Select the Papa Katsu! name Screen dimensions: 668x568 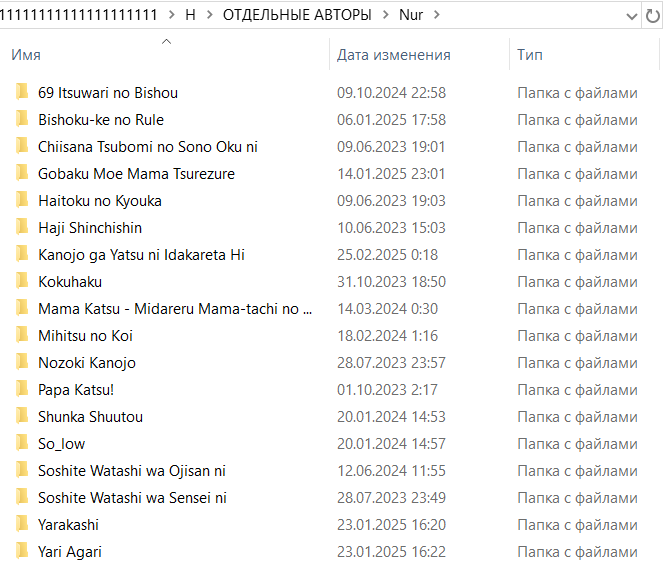76,390
